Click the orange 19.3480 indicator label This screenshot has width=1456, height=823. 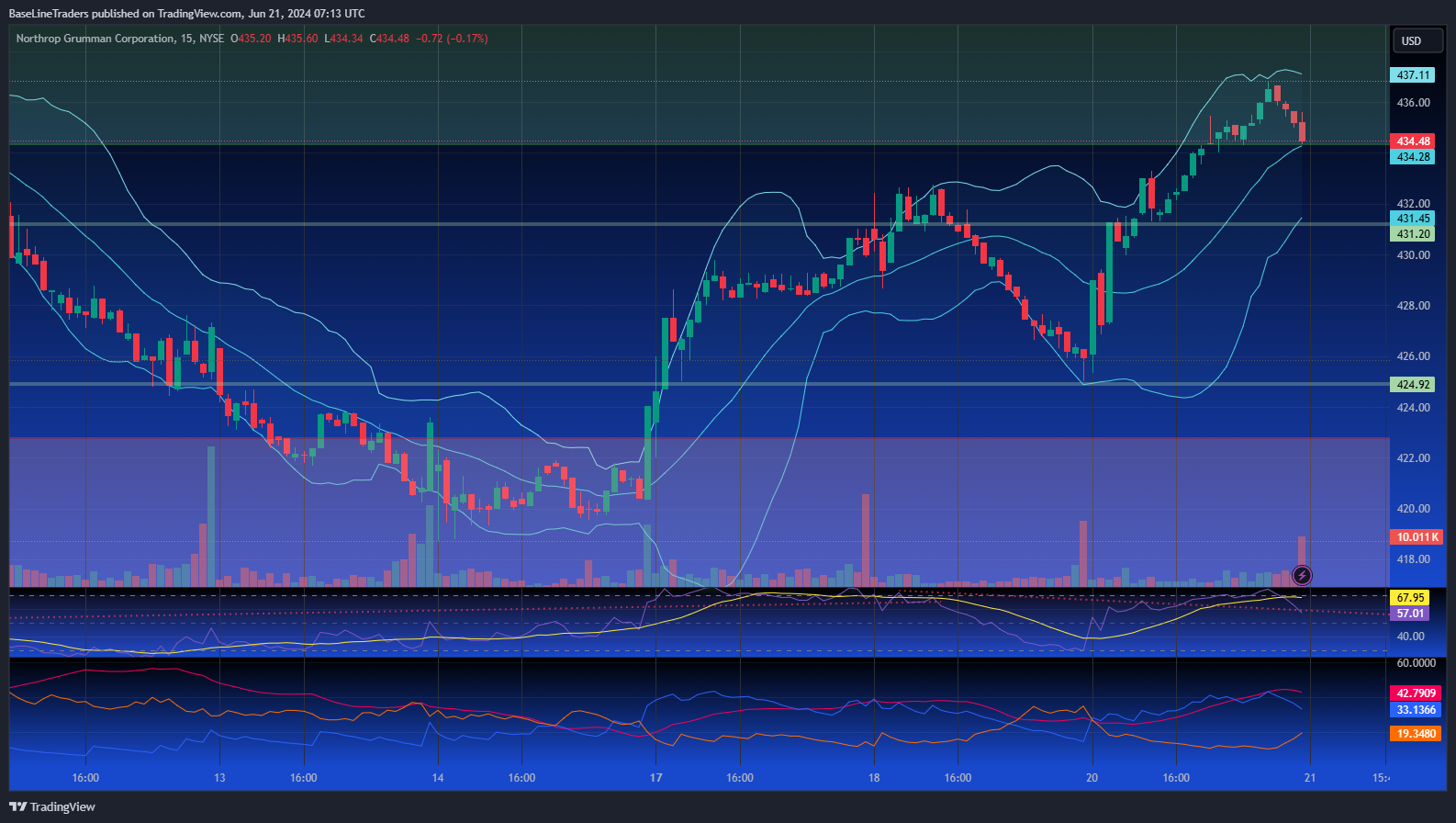[x=1416, y=734]
